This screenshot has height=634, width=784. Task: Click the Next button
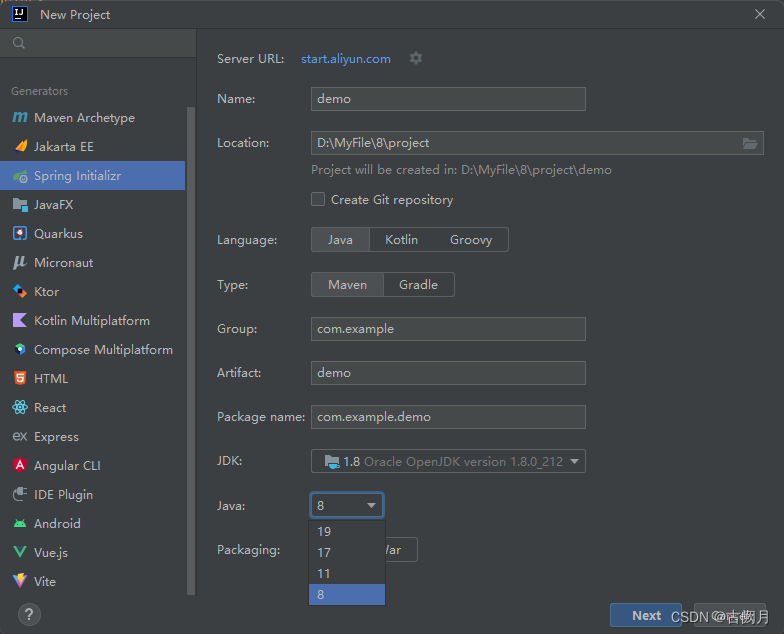pos(646,616)
